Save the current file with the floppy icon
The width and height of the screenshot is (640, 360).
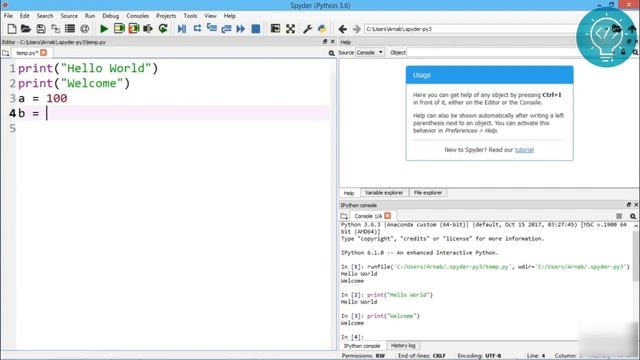click(x=41, y=29)
